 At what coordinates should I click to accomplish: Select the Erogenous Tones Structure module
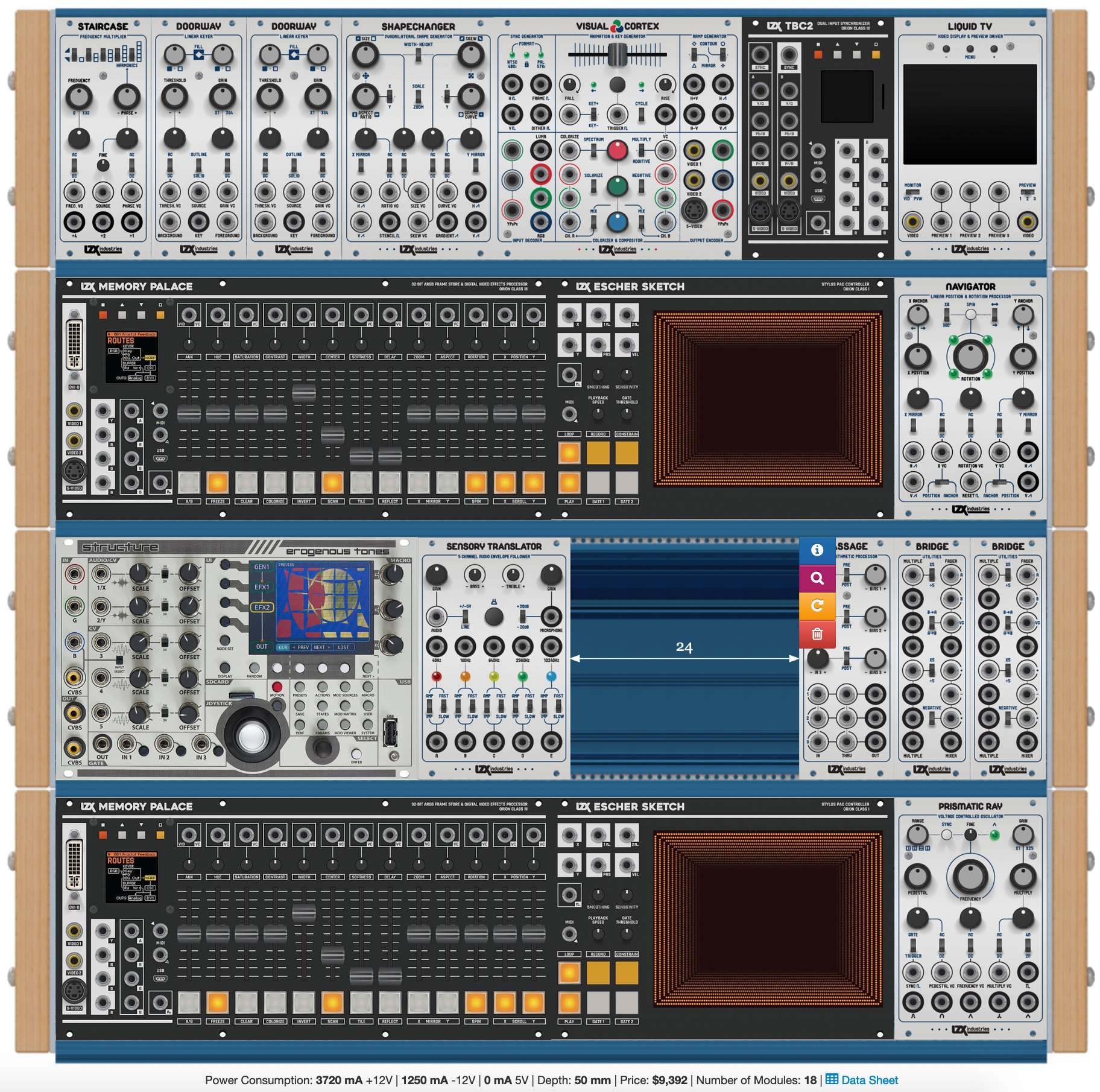[x=237, y=658]
